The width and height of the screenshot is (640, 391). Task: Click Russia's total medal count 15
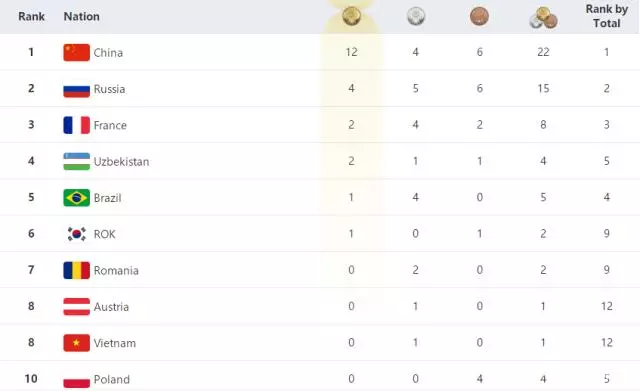pos(543,89)
